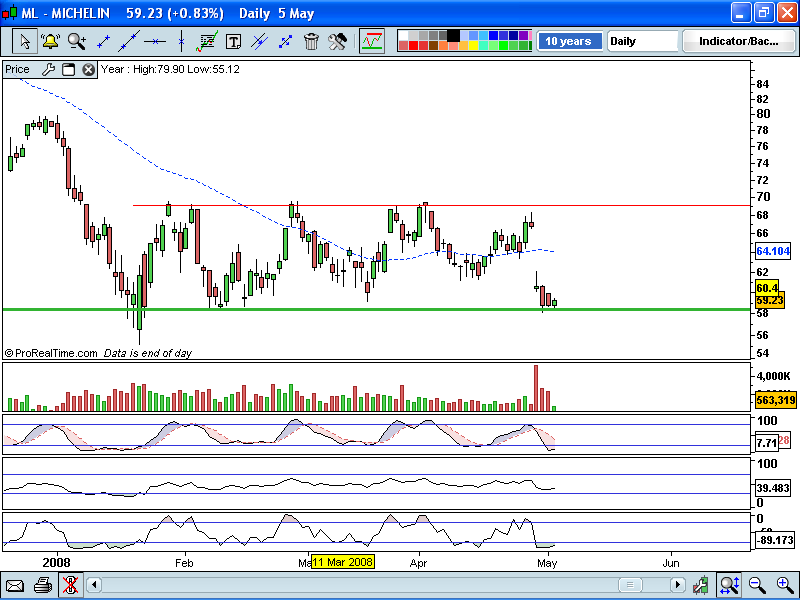This screenshot has height=600, width=800.
Task: Click the Indicator/Bac... button
Action: (738, 41)
